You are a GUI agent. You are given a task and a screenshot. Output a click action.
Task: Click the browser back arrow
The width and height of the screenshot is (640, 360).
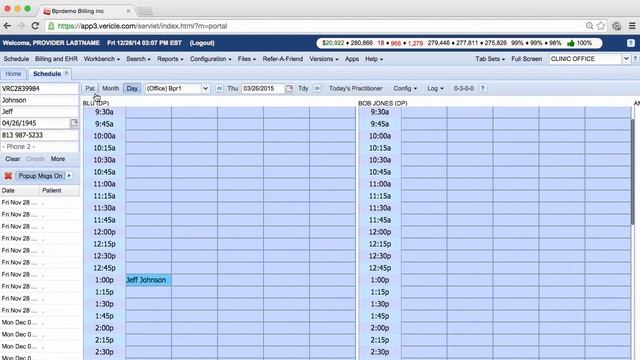point(7,26)
